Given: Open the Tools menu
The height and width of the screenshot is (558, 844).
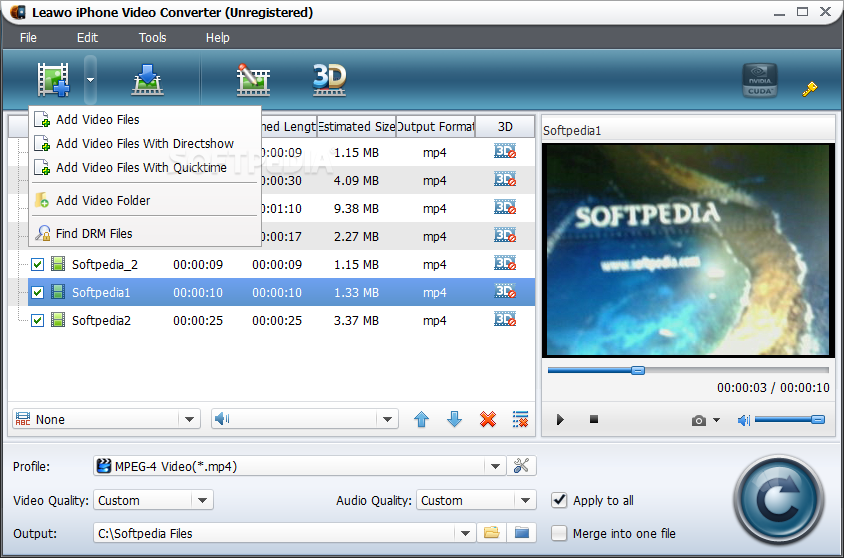Looking at the screenshot, I should pos(153,38).
